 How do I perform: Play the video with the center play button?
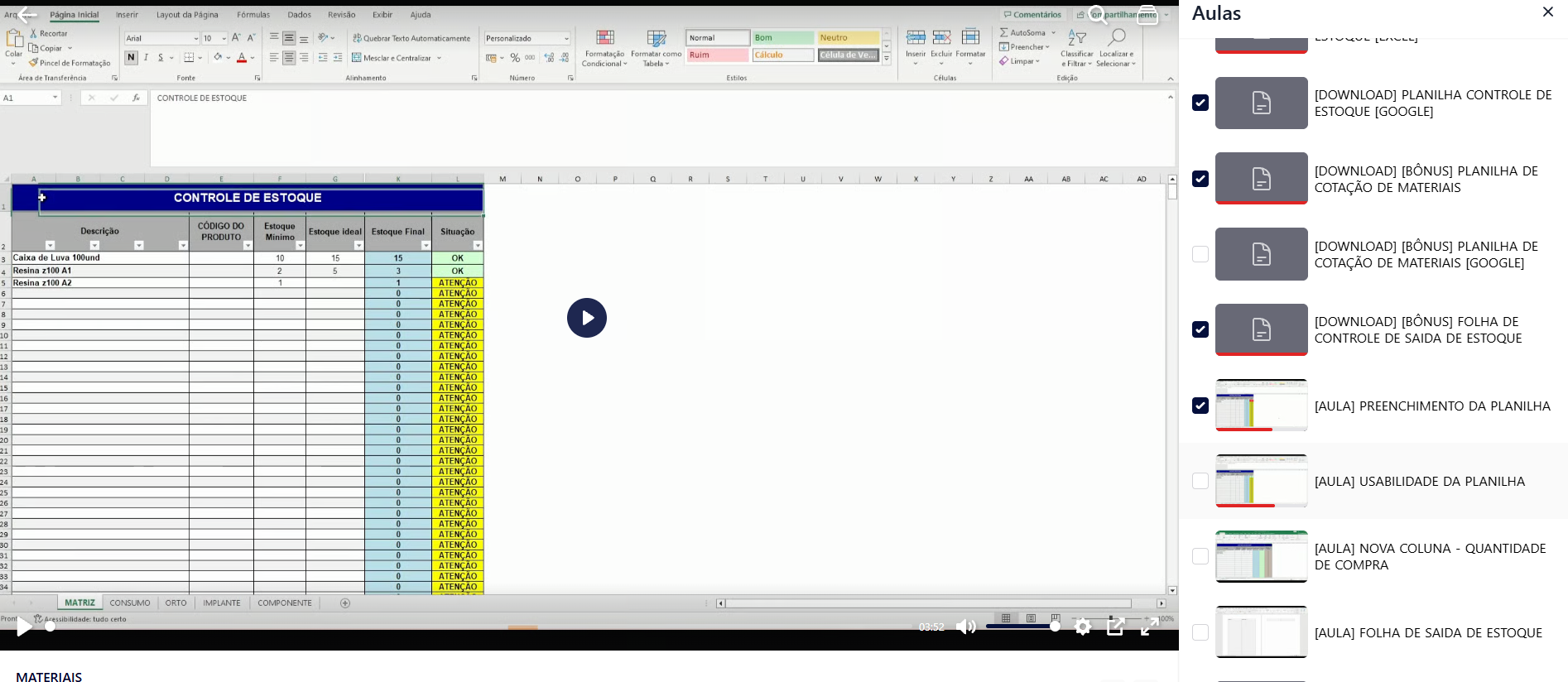click(x=587, y=318)
